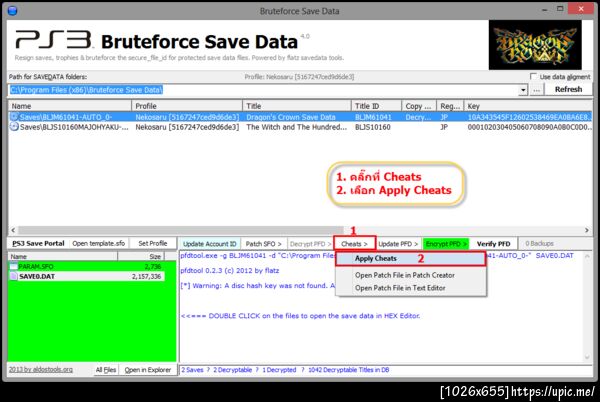Expand the Update PFD > menu
The image size is (600, 402).
click(398, 244)
